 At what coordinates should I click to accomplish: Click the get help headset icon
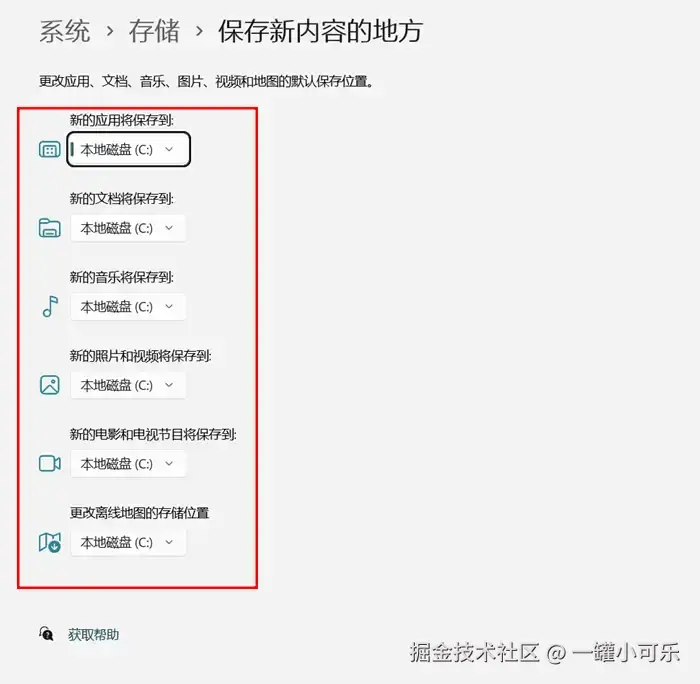pyautogui.click(x=46, y=634)
